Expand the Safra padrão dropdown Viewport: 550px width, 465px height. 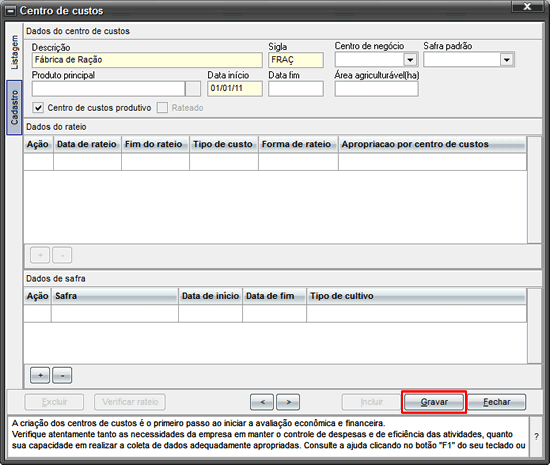pyautogui.click(x=507, y=60)
